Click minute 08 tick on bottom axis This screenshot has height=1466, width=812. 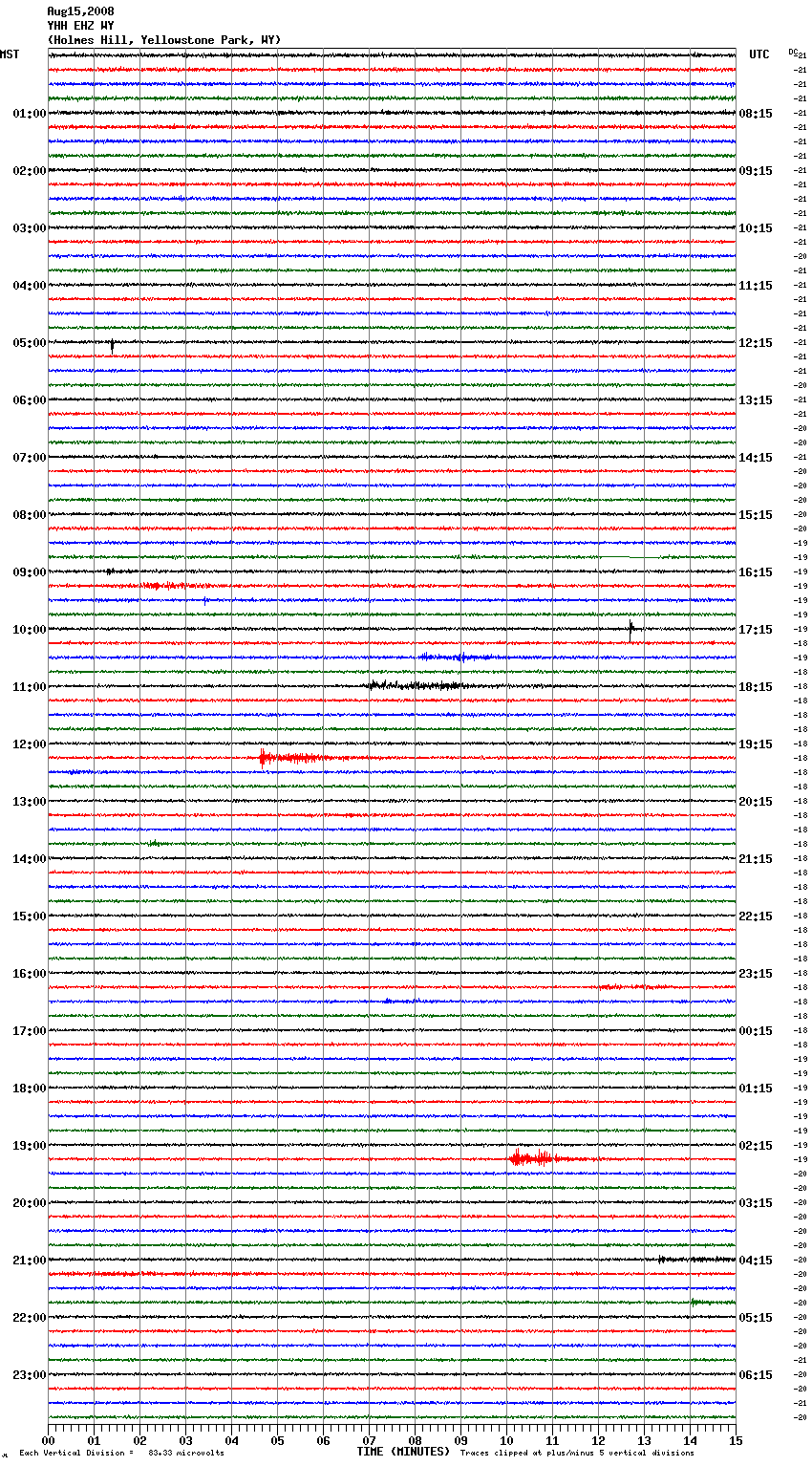[x=415, y=1440]
